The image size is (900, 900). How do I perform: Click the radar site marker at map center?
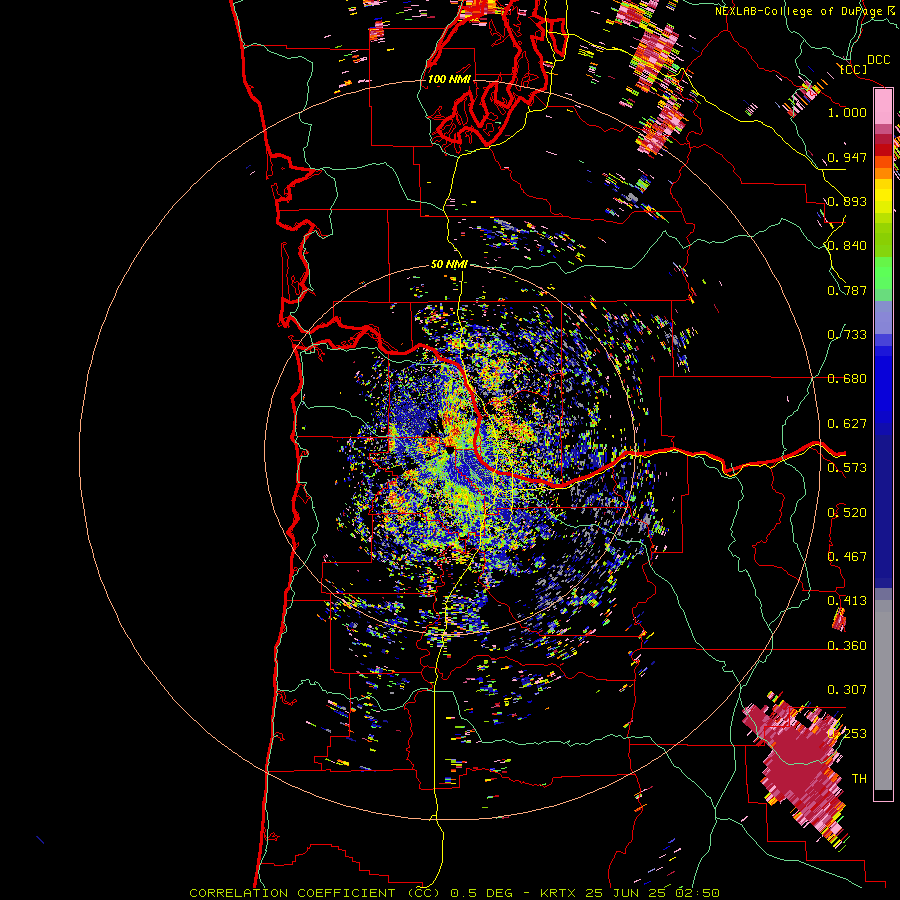click(x=449, y=451)
